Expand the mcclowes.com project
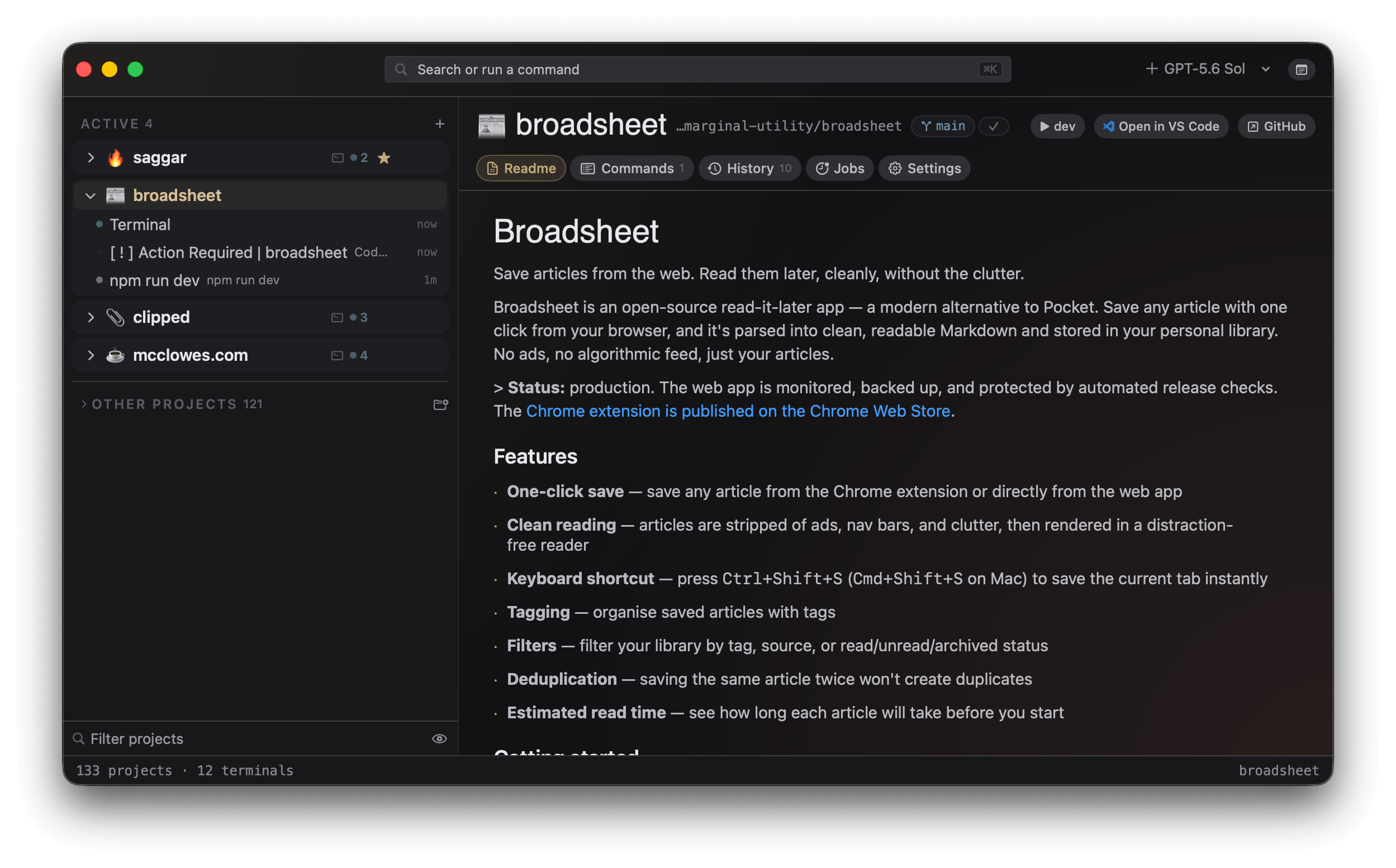 click(x=91, y=355)
